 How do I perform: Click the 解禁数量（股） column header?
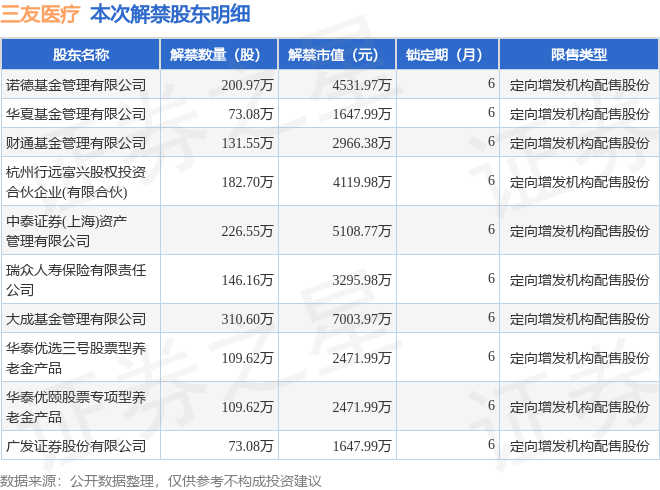219,55
